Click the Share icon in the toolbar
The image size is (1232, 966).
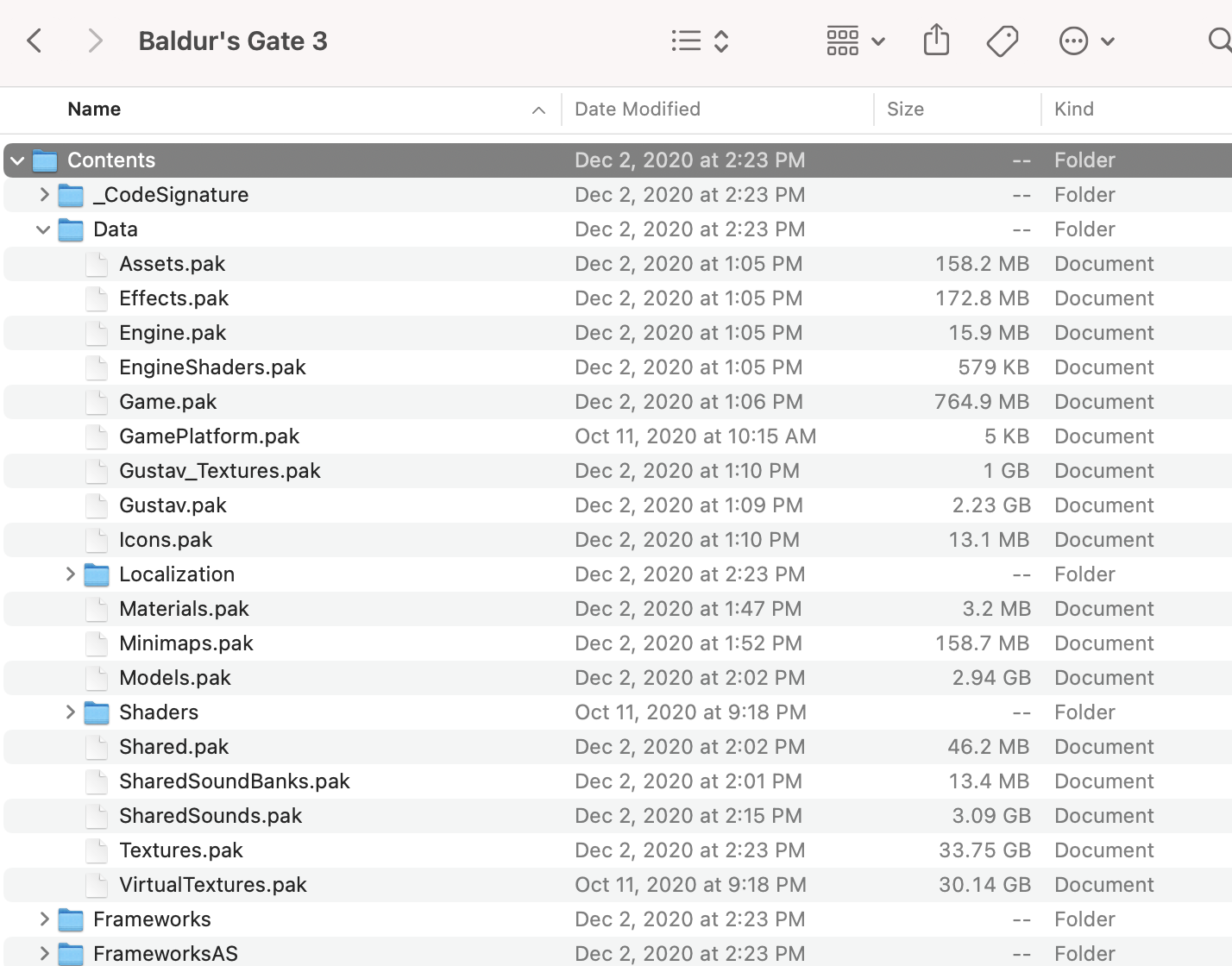[x=936, y=40]
